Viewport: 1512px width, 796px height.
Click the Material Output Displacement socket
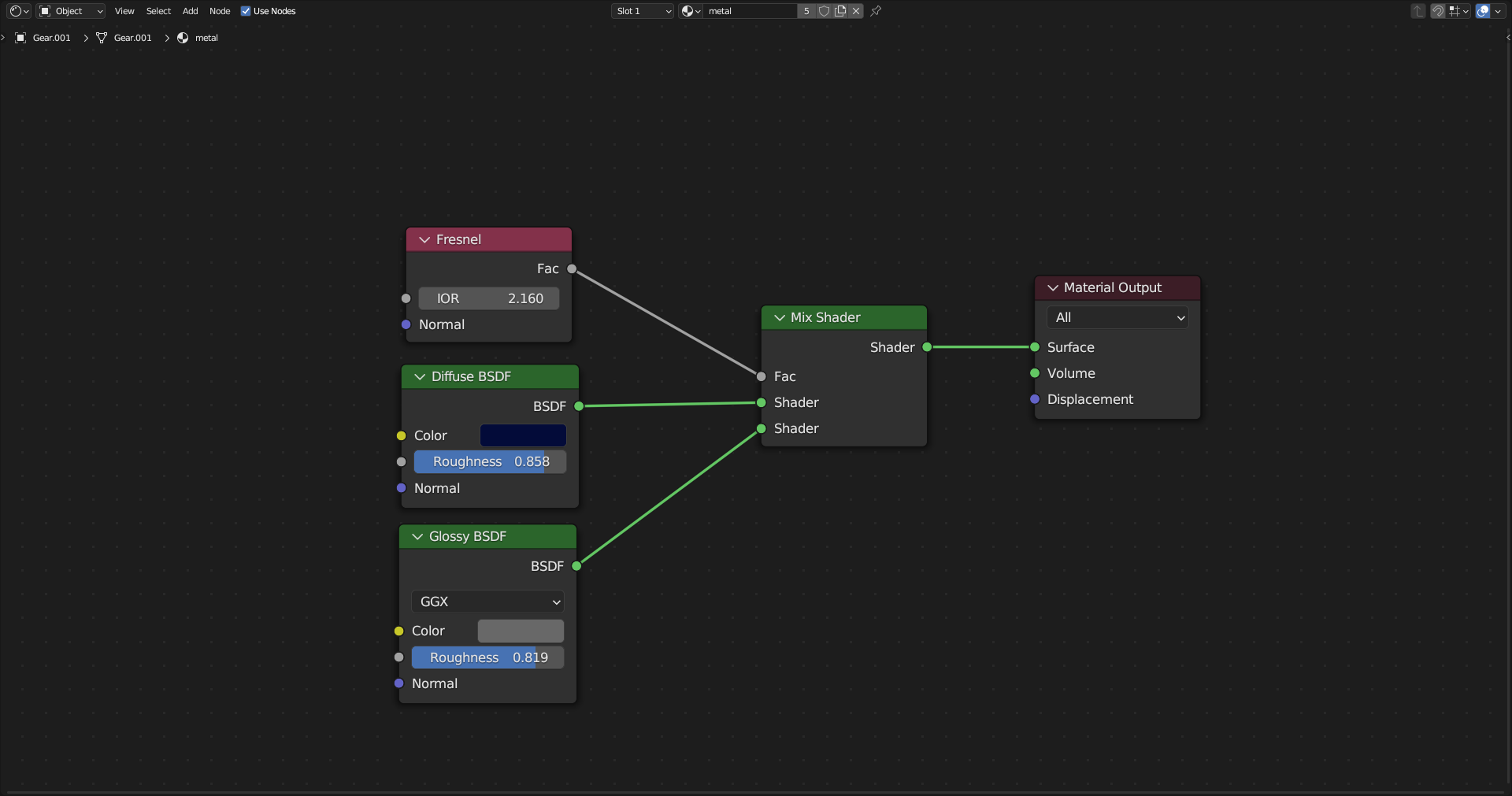click(x=1035, y=399)
